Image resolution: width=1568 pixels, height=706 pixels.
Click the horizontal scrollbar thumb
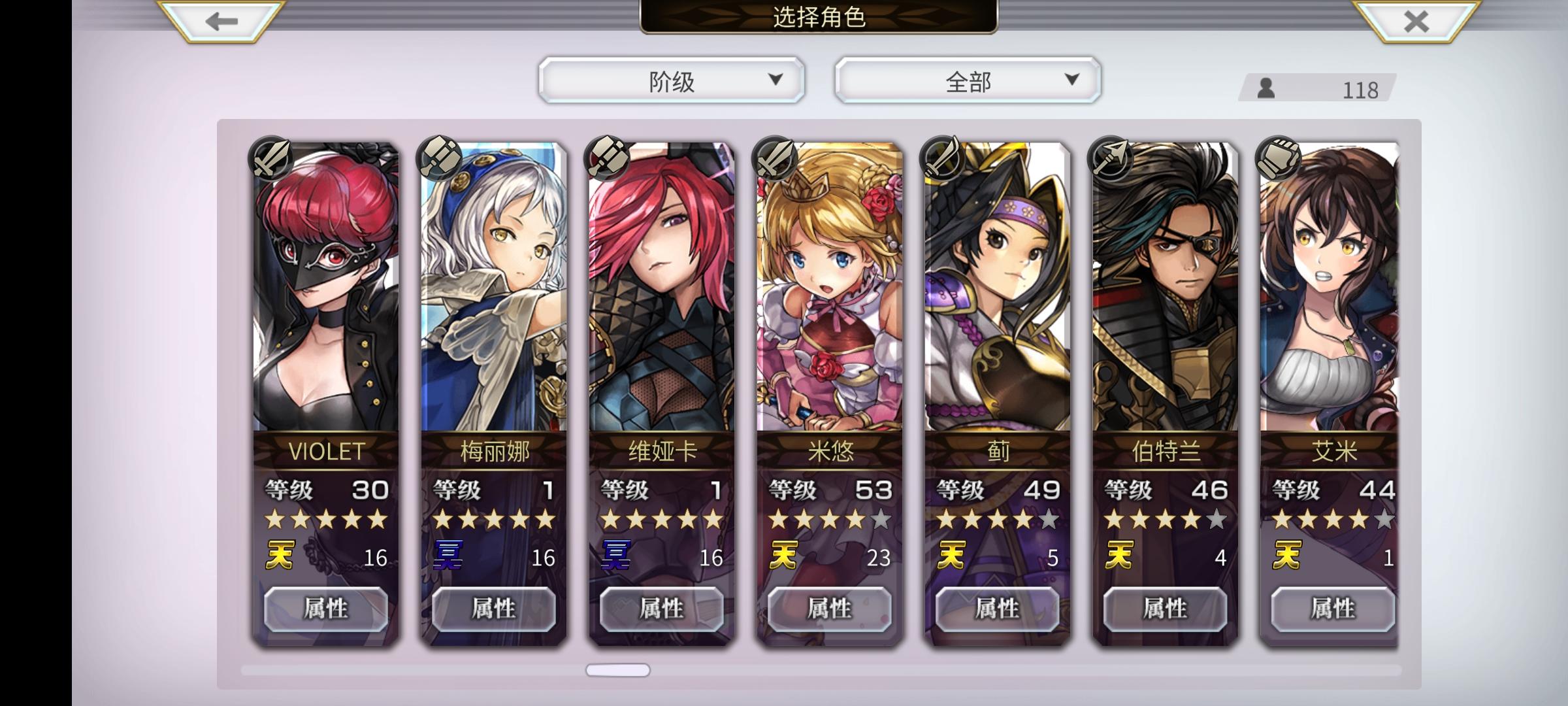click(x=618, y=670)
